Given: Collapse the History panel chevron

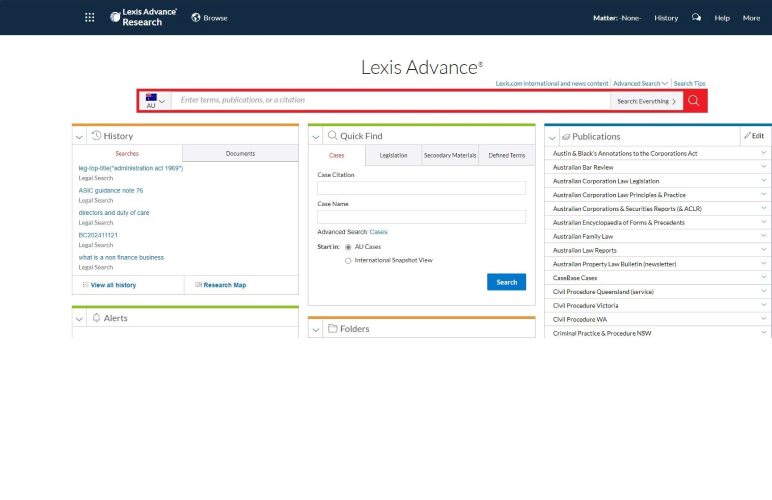Looking at the screenshot, I should pyautogui.click(x=79, y=137).
